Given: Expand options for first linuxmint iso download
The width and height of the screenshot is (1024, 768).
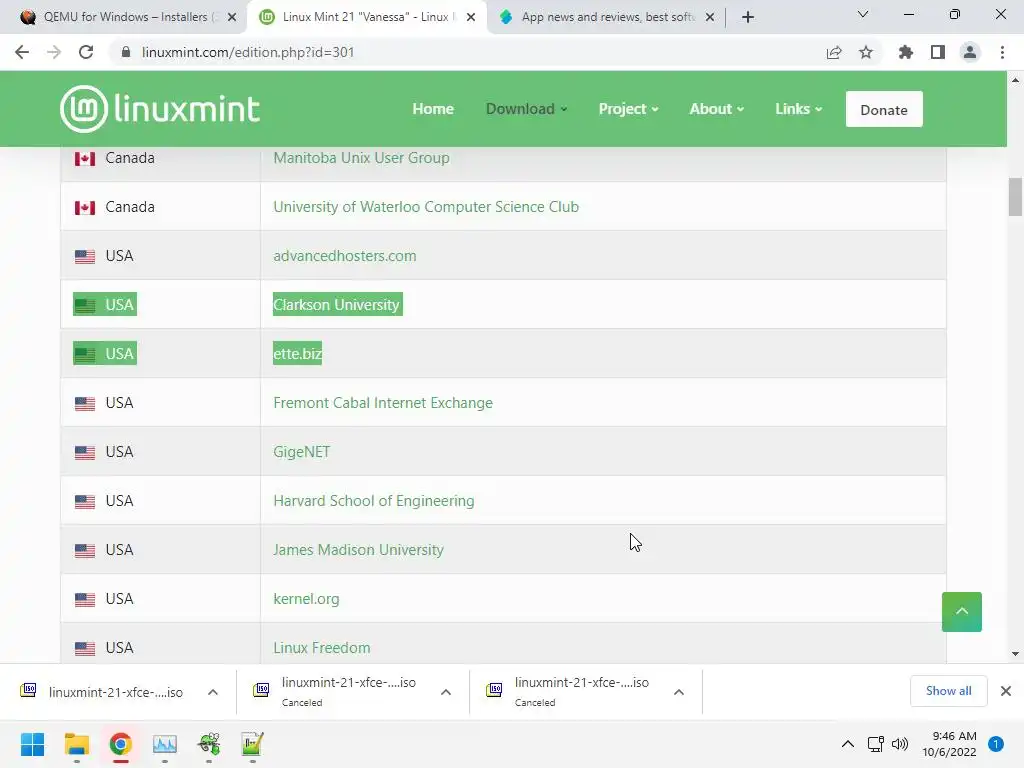Looking at the screenshot, I should [213, 692].
